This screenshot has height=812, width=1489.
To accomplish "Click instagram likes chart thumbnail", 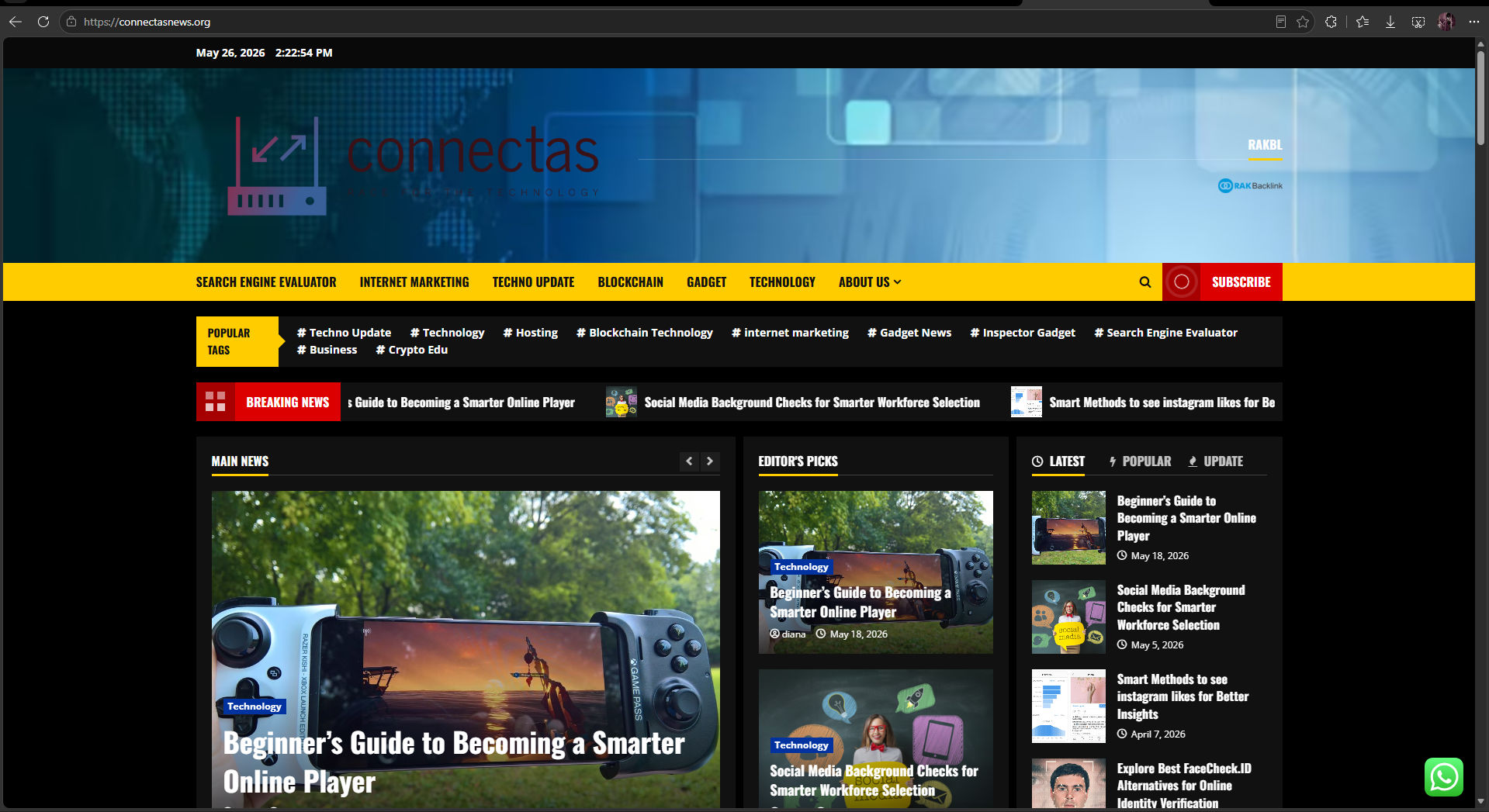I will point(1068,706).
